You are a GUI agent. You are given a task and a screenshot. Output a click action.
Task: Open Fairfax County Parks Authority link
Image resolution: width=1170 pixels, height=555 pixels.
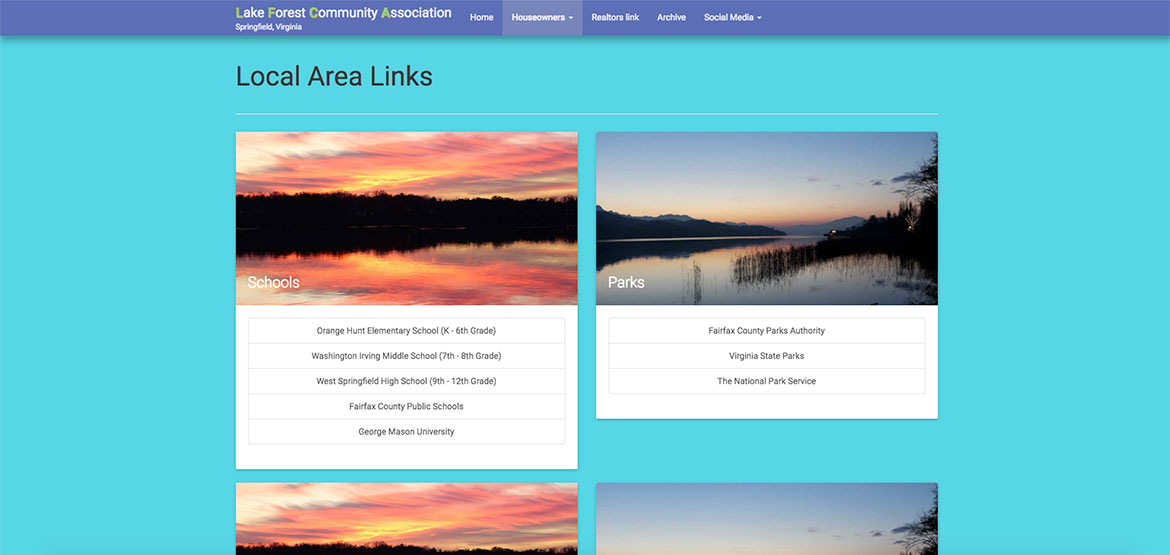766,330
